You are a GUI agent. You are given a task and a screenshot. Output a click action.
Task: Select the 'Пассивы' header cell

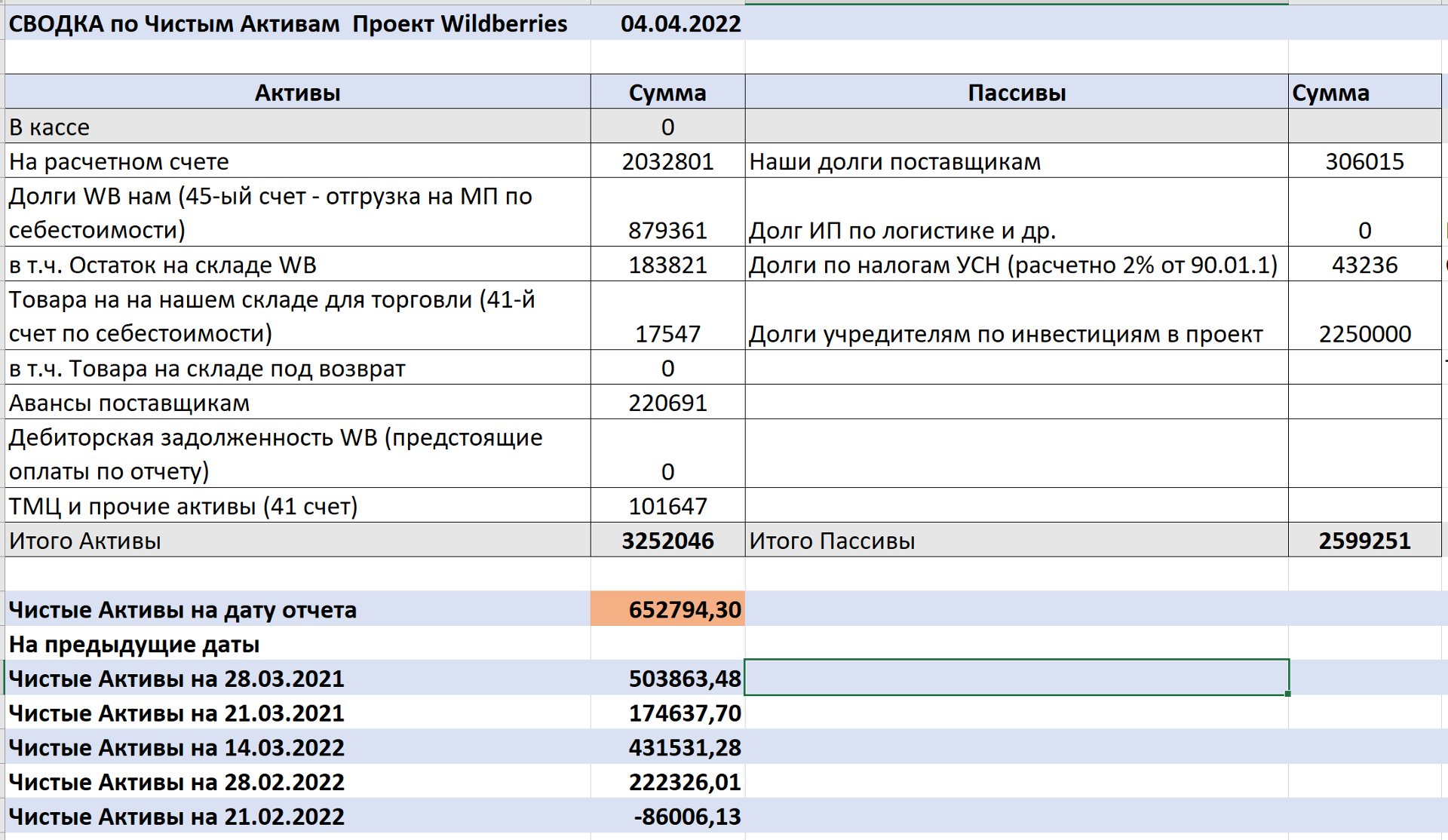1017,92
